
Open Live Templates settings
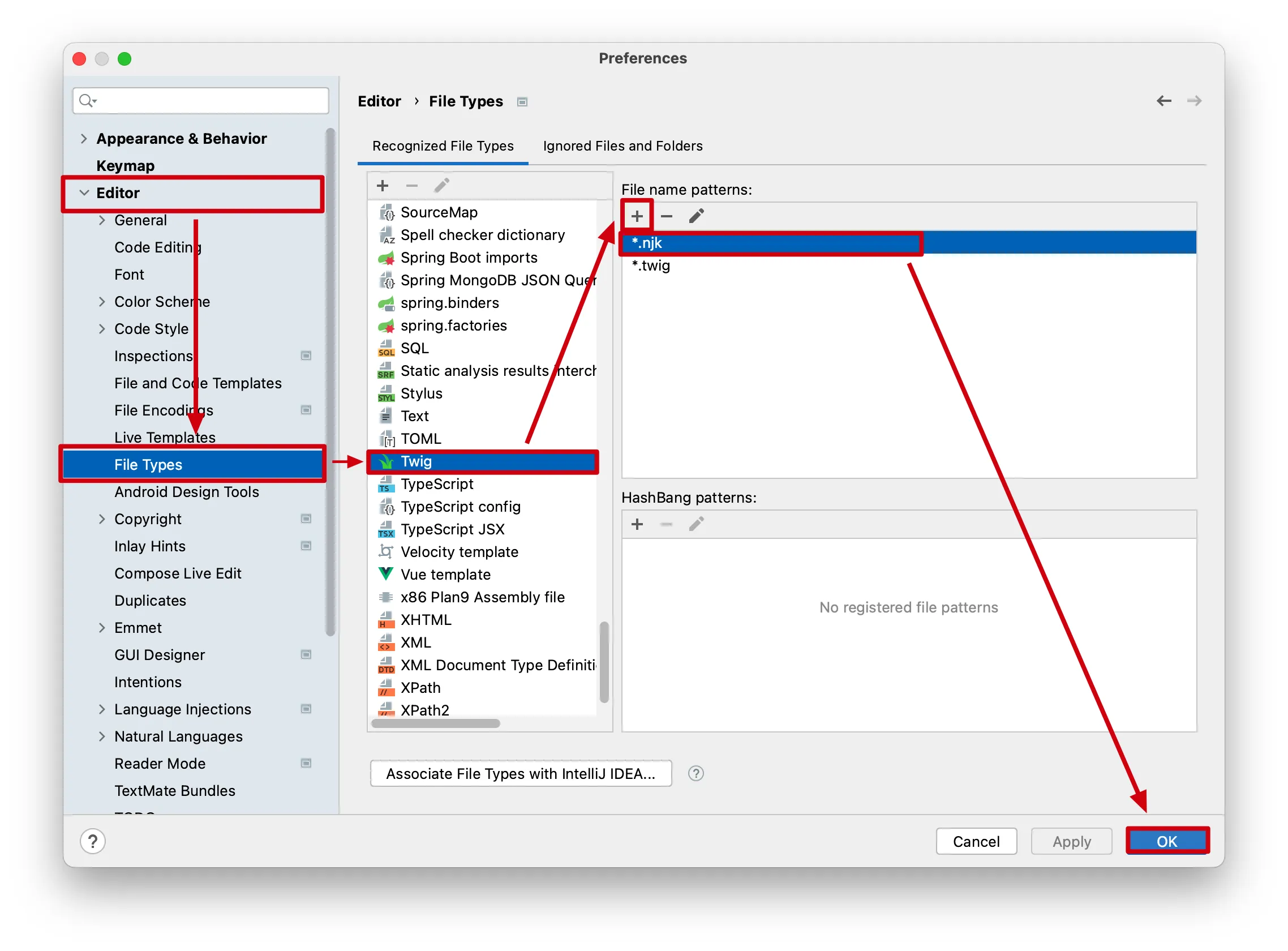coord(165,438)
